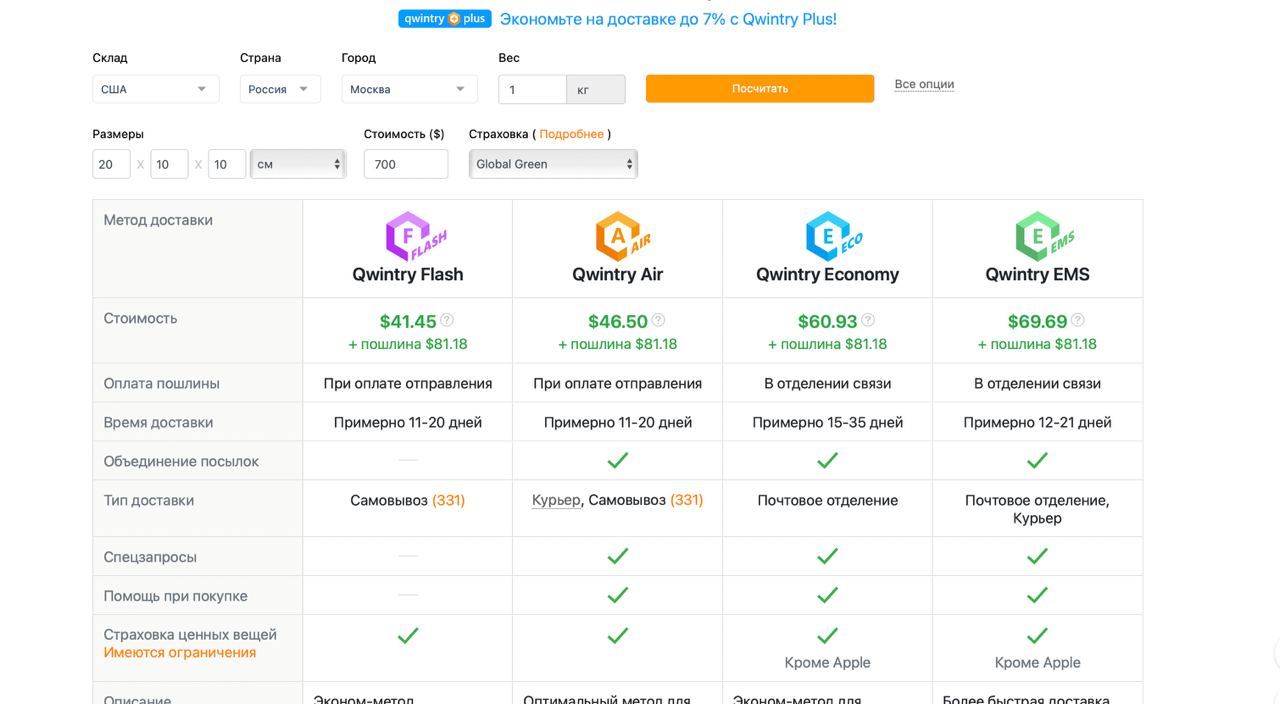Select the Qwintry Economy heading text
This screenshot has height=704, width=1280.
coord(828,274)
